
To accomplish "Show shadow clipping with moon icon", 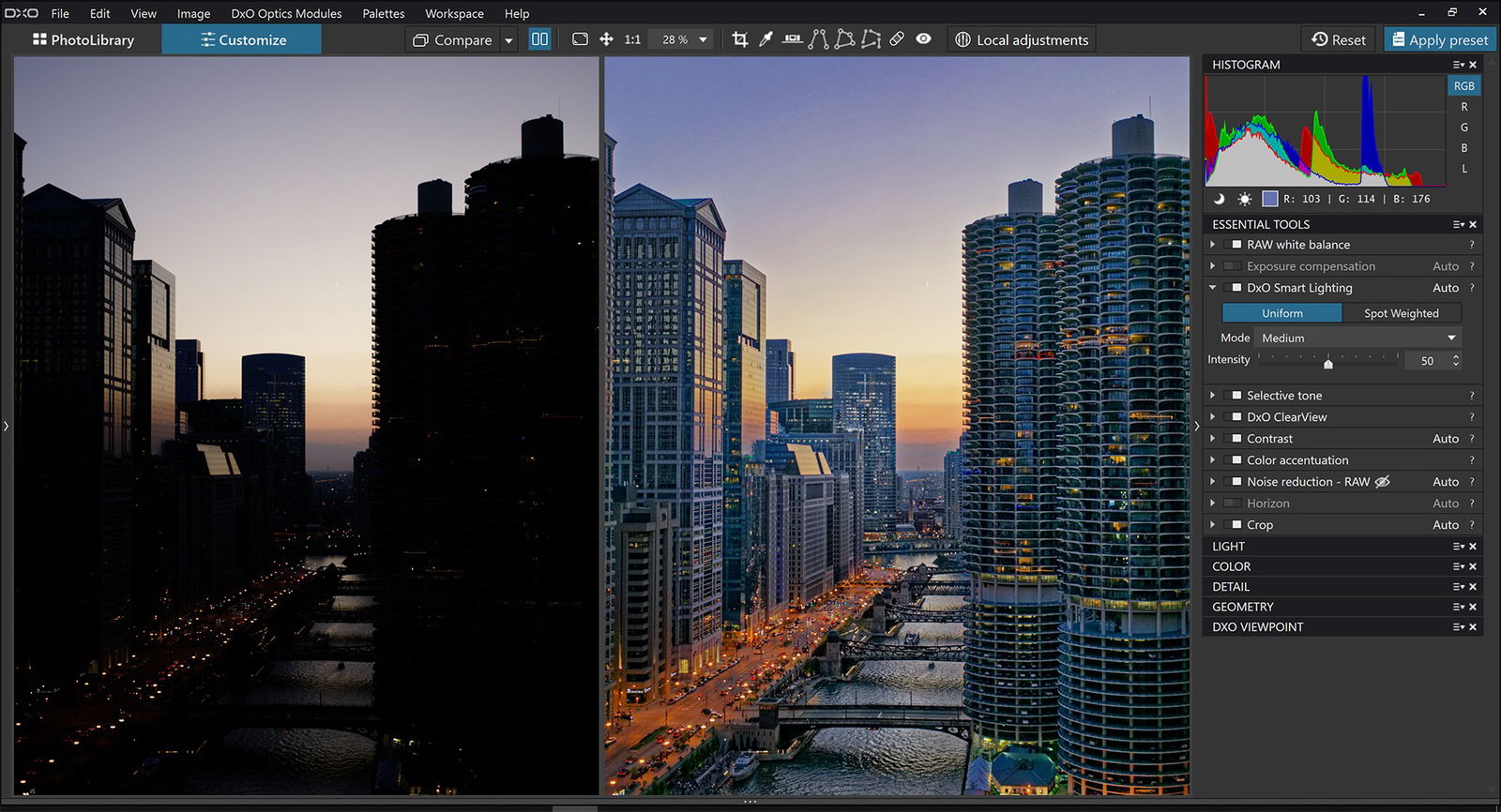I will tap(1219, 199).
